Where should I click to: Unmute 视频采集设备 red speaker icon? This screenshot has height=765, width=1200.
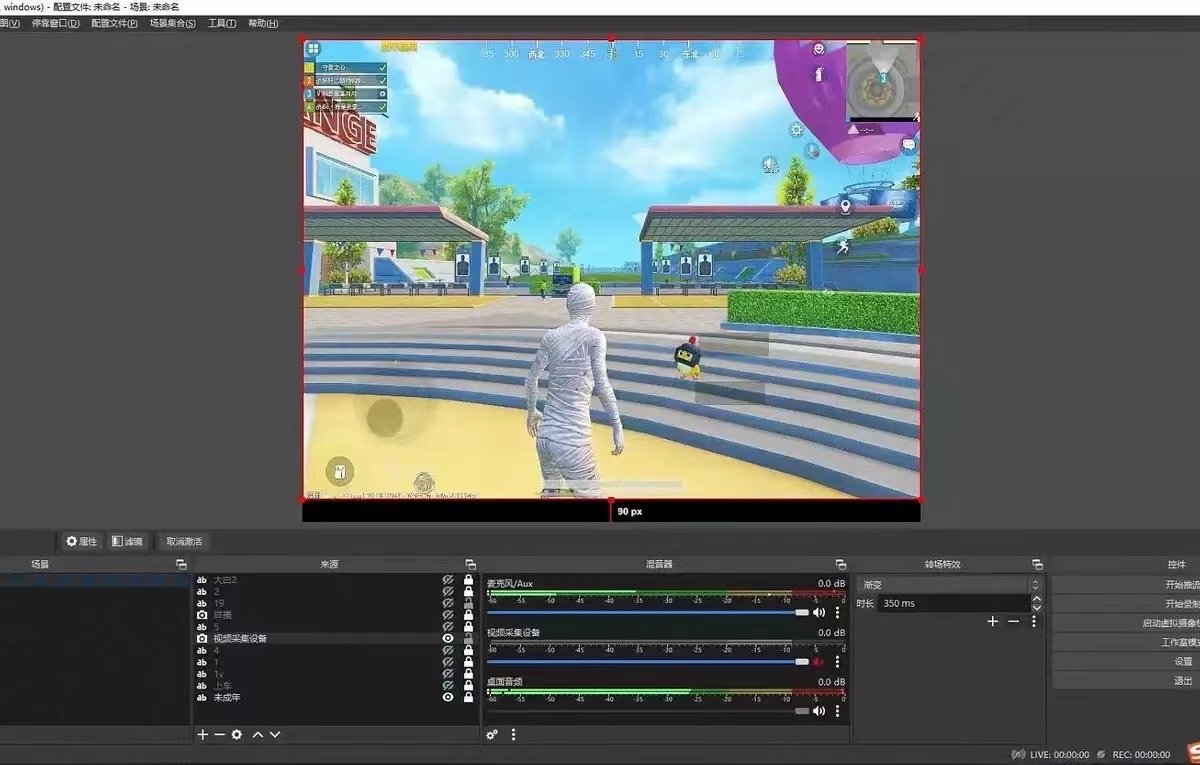tap(819, 661)
